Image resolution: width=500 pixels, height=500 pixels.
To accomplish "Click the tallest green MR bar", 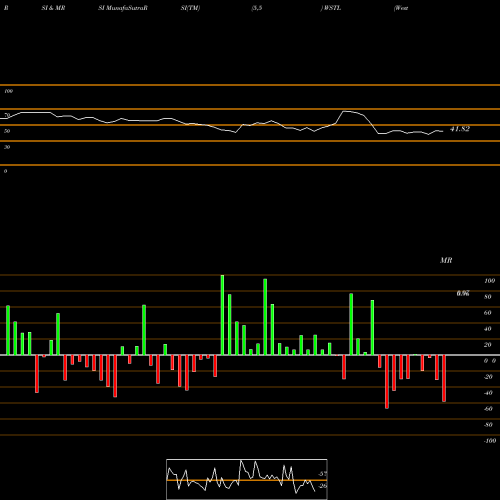I will coord(222,315).
